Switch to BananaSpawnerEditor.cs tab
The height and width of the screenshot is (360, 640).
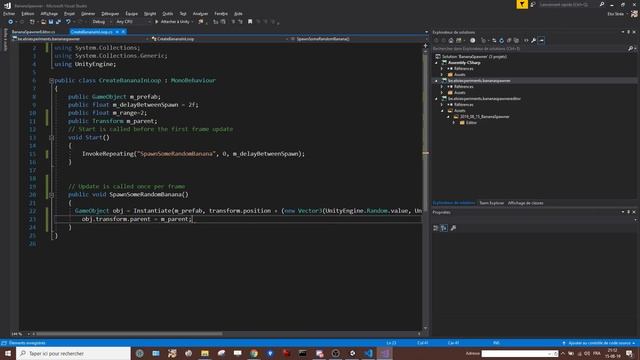34,32
